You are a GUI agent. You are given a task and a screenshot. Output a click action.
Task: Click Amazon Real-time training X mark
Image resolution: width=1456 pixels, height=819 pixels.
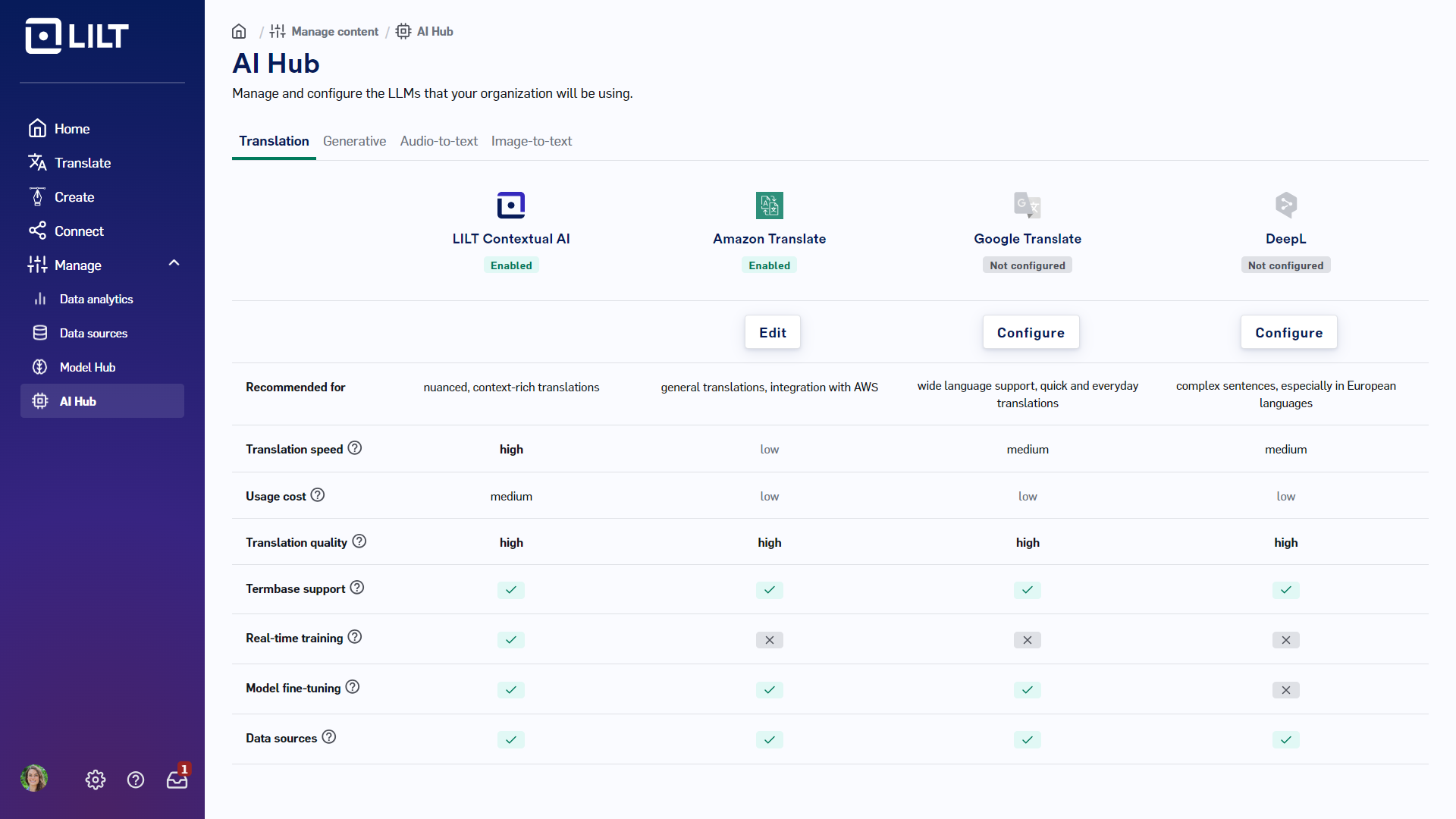click(x=770, y=640)
